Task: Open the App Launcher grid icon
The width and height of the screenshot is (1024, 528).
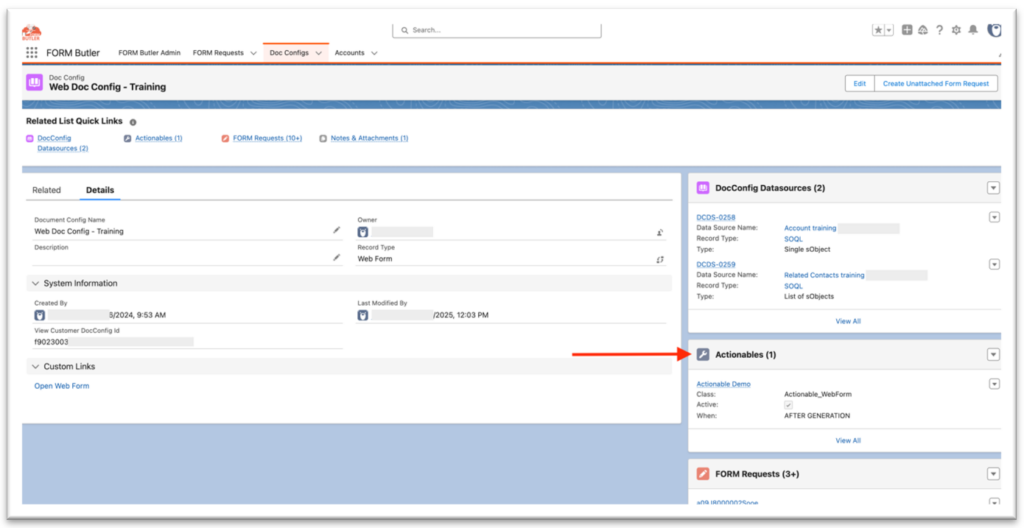Action: pyautogui.click(x=32, y=53)
